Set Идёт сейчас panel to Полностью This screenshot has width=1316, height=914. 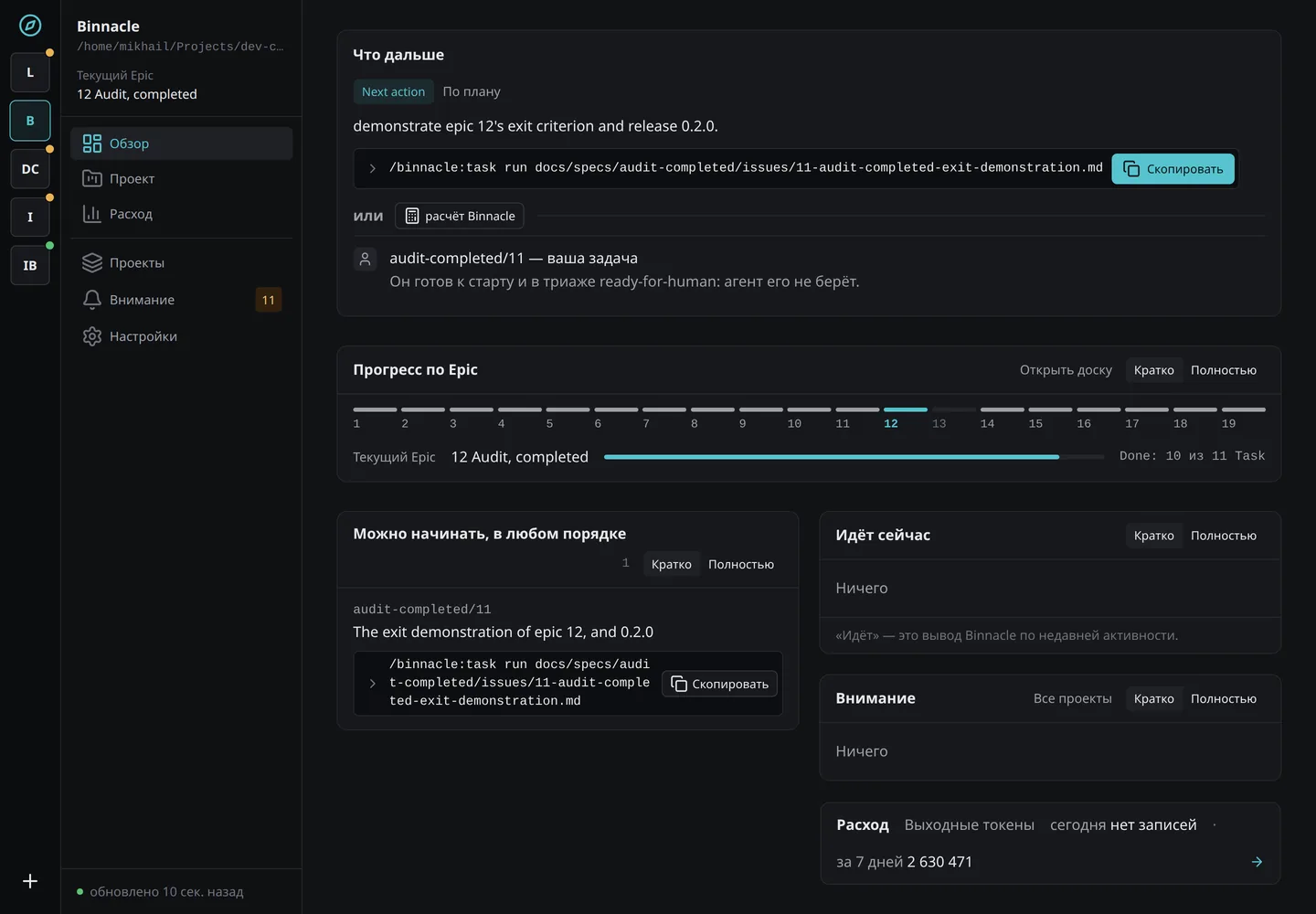[1224, 536]
